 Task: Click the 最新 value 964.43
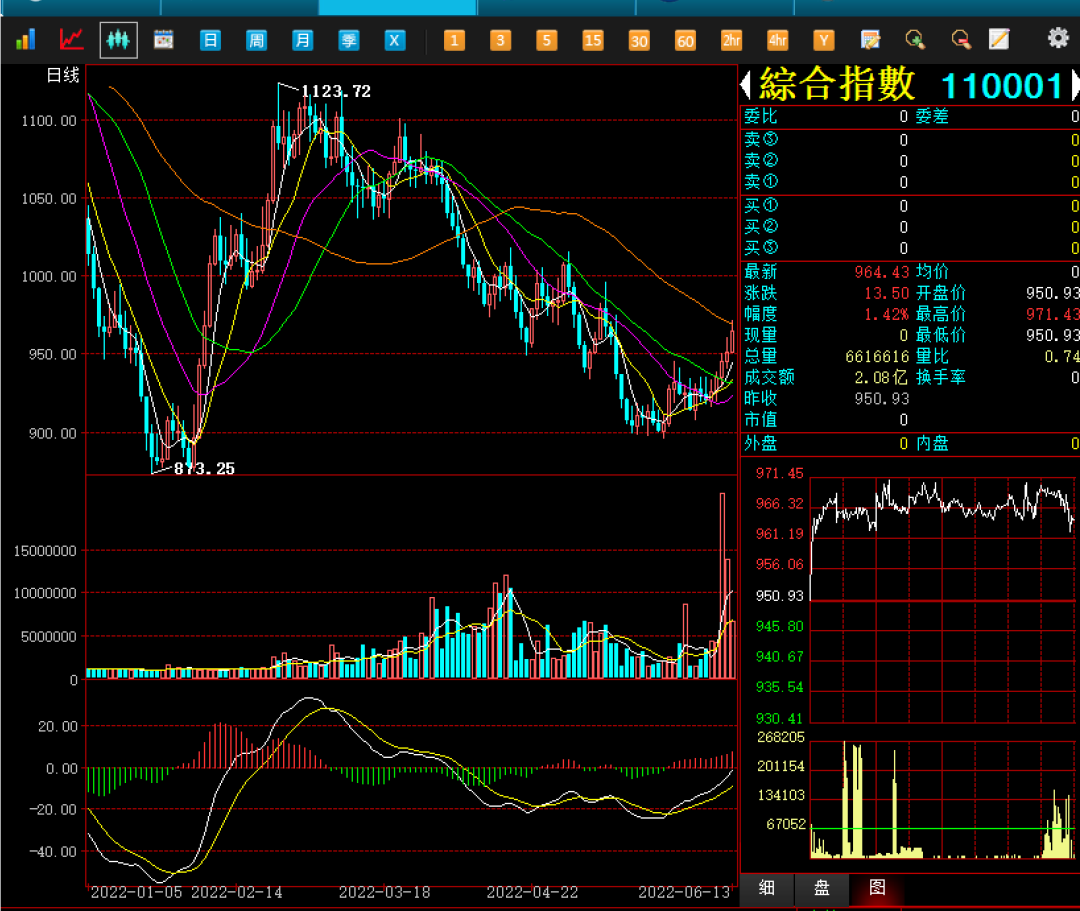882,272
